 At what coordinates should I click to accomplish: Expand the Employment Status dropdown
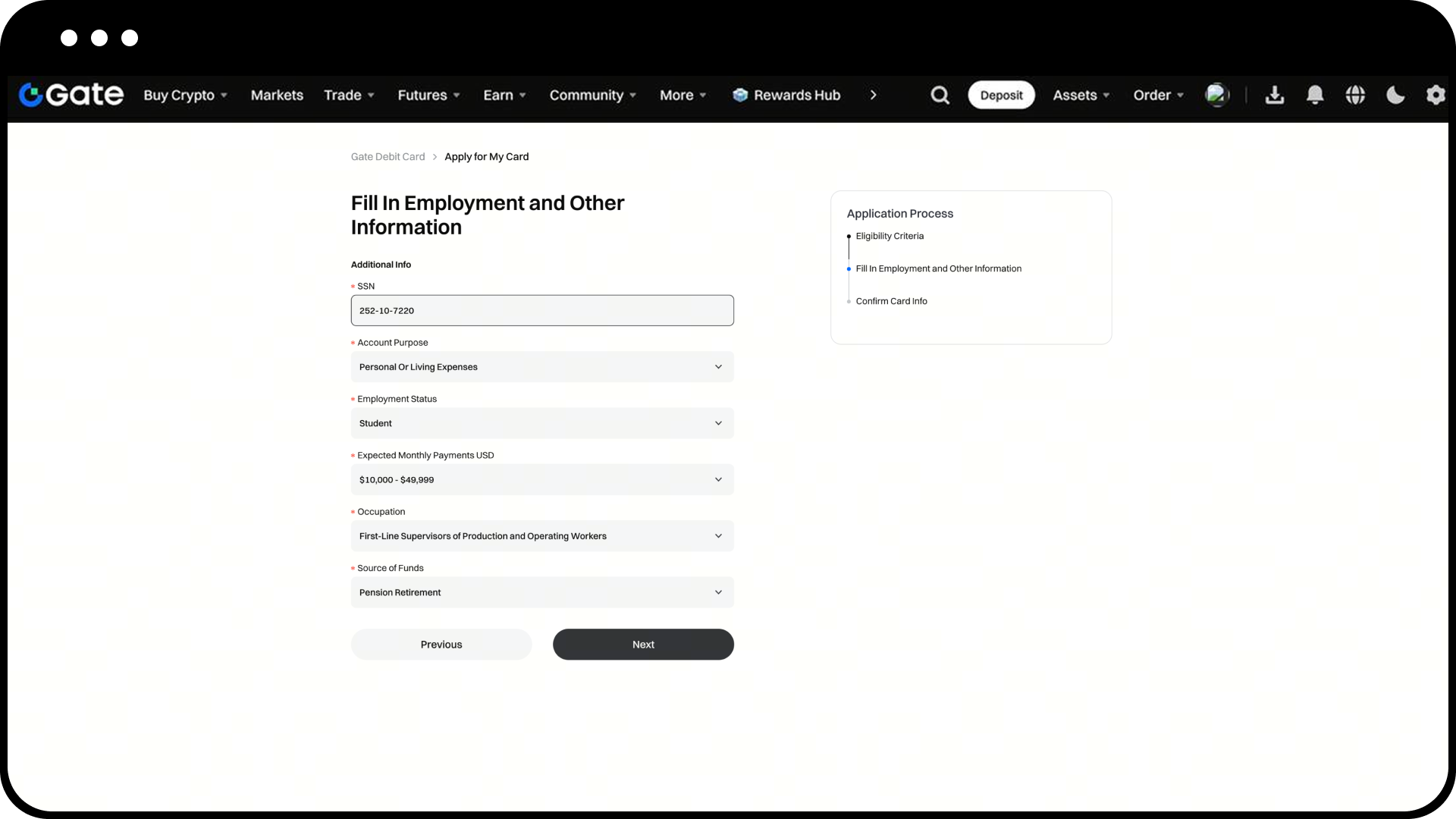tap(542, 423)
